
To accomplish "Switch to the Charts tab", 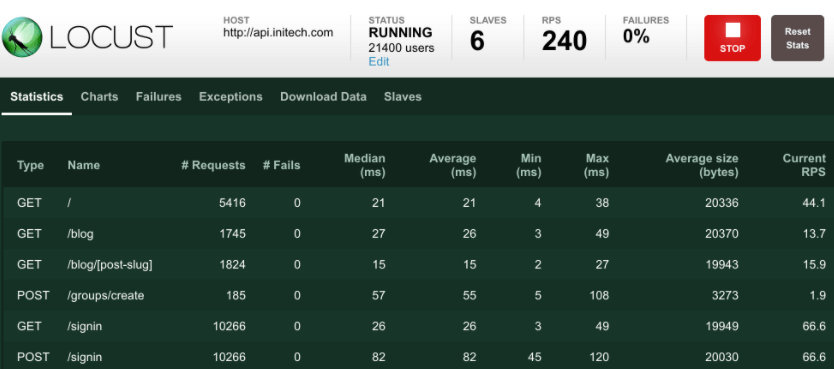I will 99,97.
